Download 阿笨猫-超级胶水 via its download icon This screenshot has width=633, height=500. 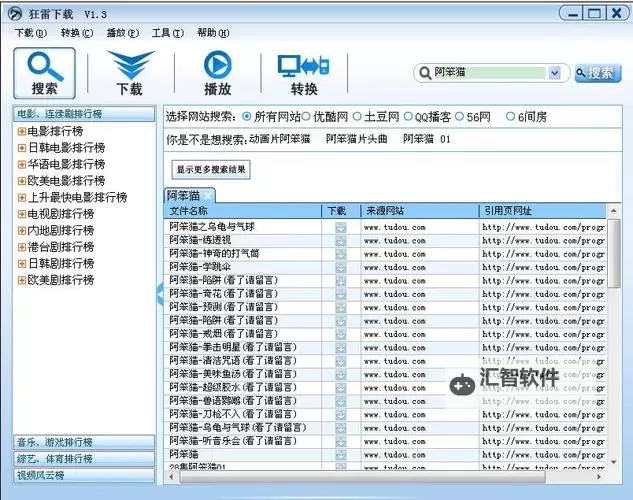click(x=341, y=387)
